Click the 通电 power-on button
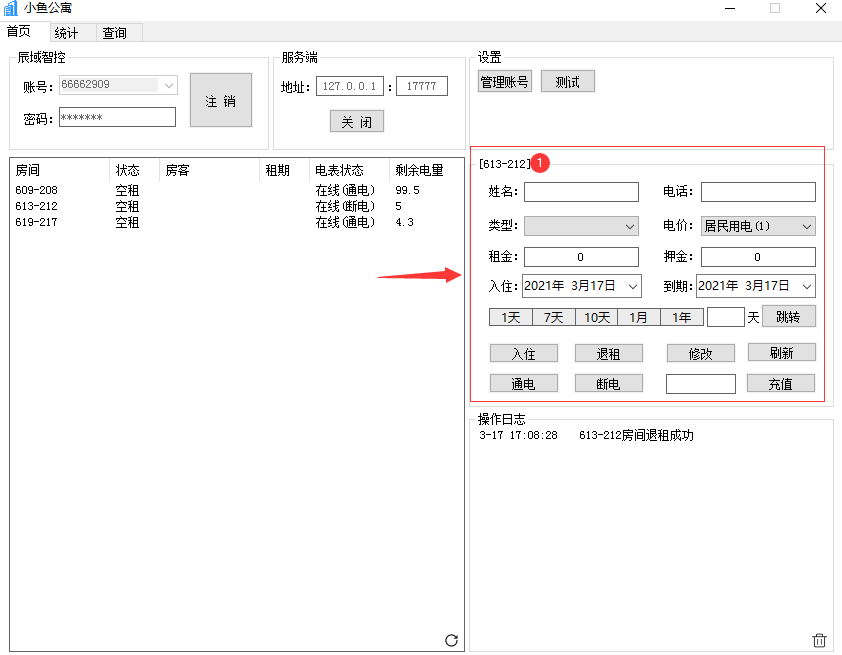The image size is (842, 655). (524, 383)
